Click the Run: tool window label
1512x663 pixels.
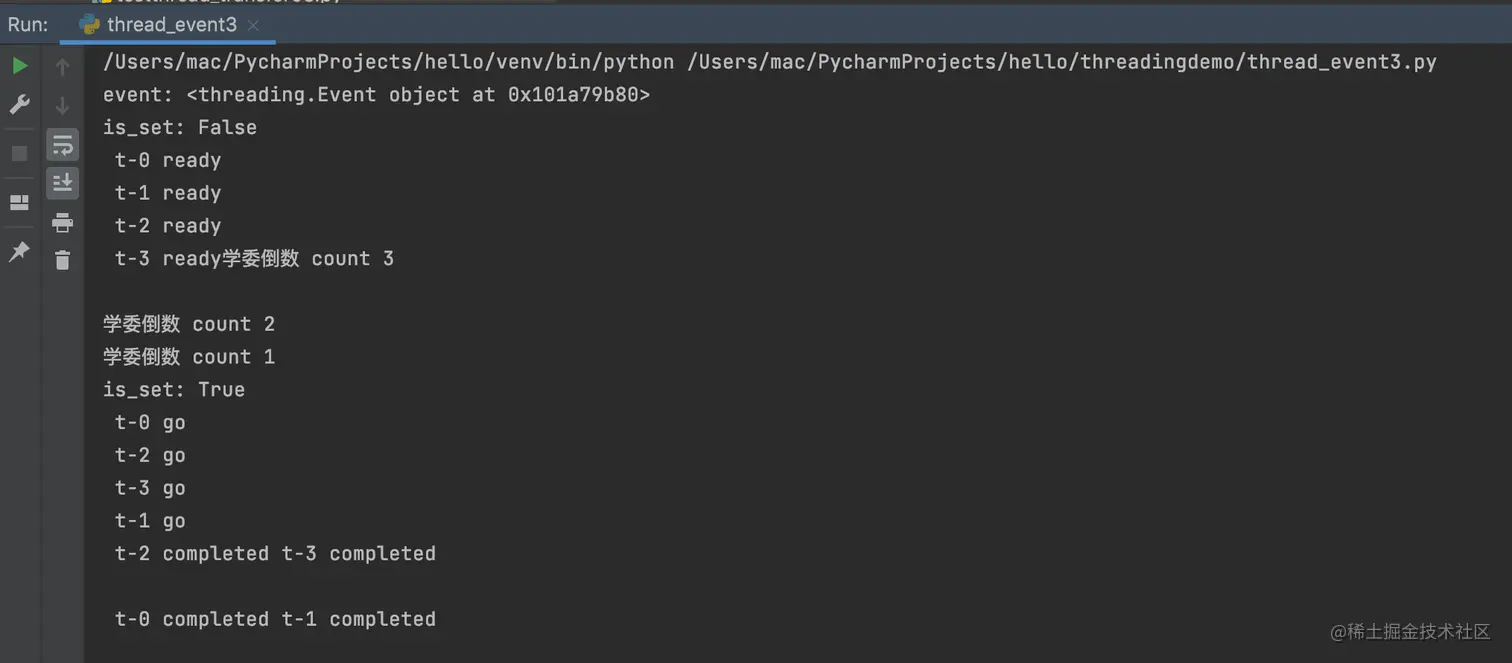tap(28, 25)
